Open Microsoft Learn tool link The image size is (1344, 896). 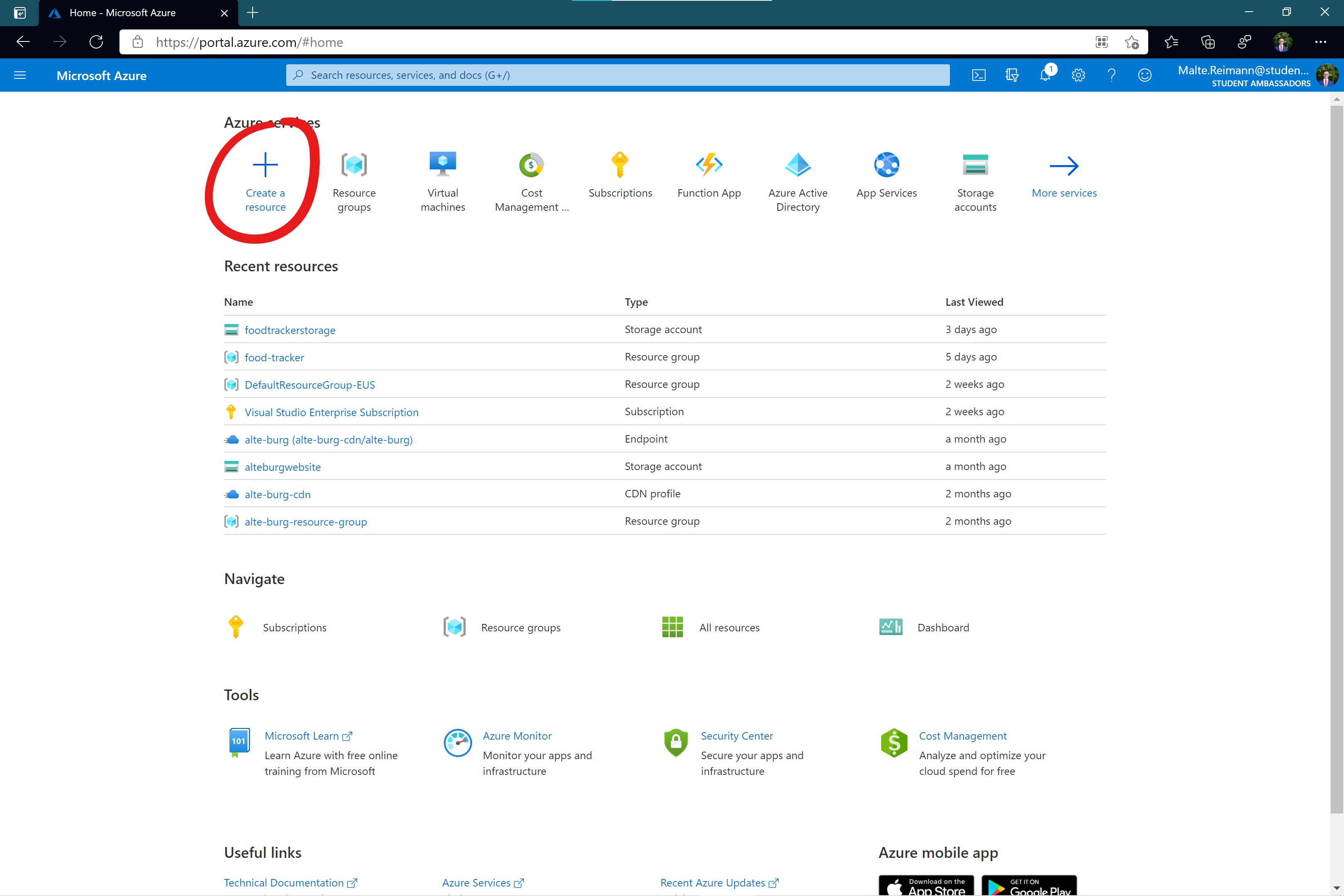pos(302,735)
